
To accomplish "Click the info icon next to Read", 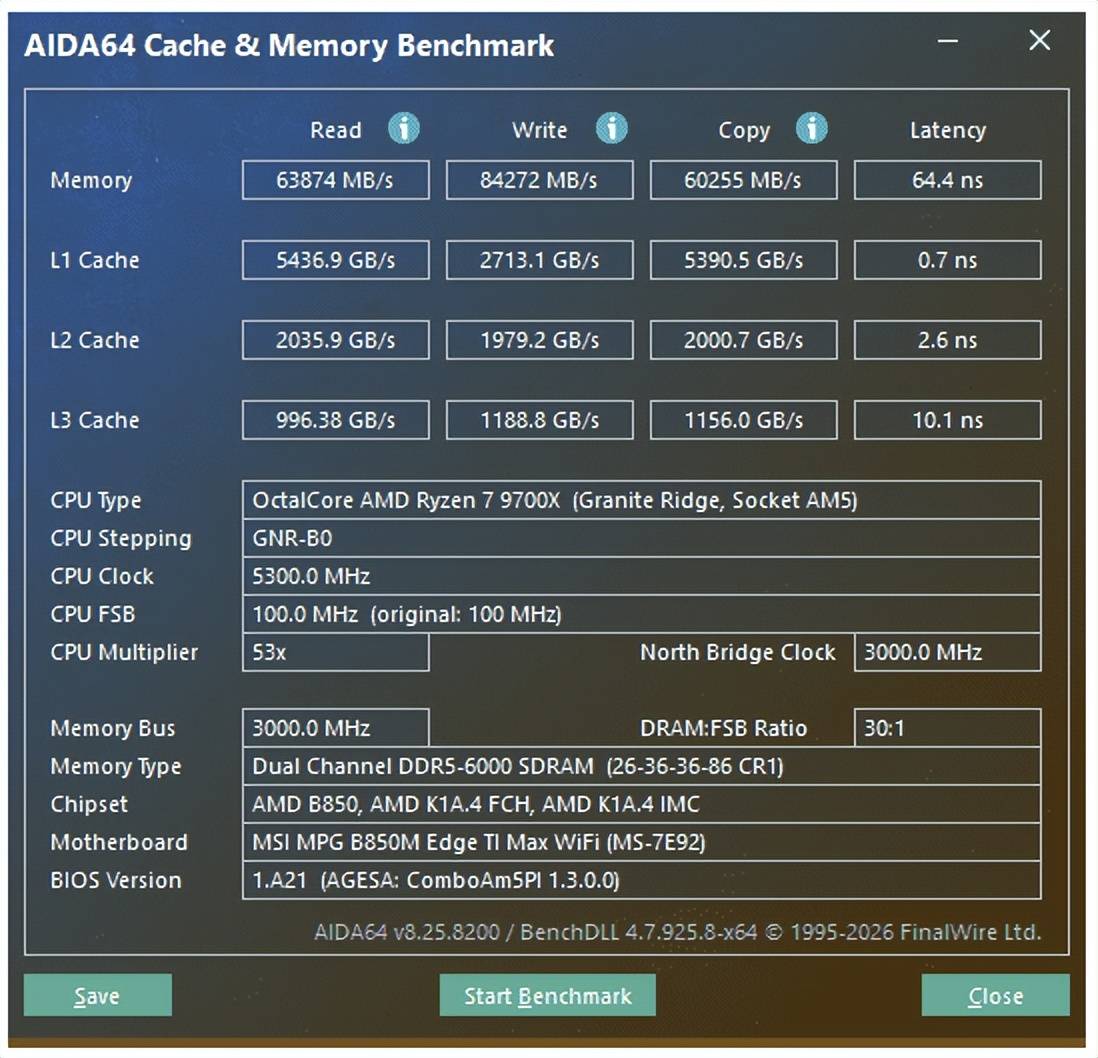I will pyautogui.click(x=403, y=129).
